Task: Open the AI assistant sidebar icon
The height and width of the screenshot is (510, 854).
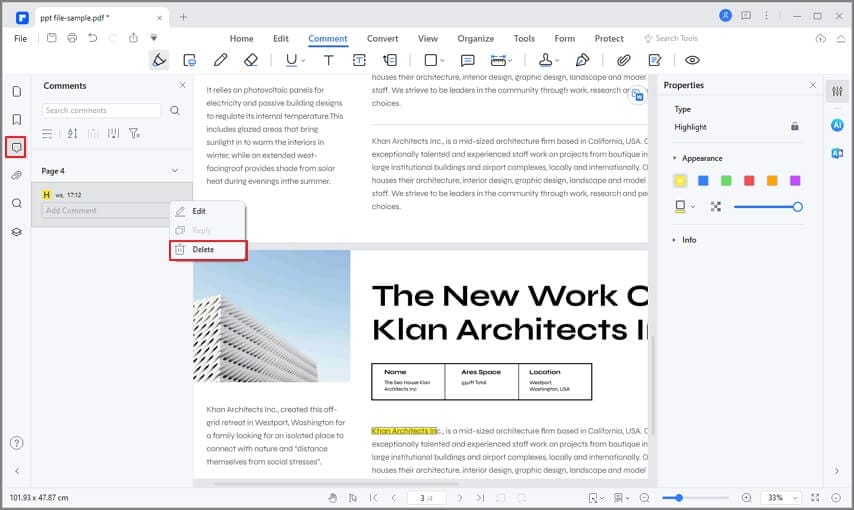Action: click(837, 125)
